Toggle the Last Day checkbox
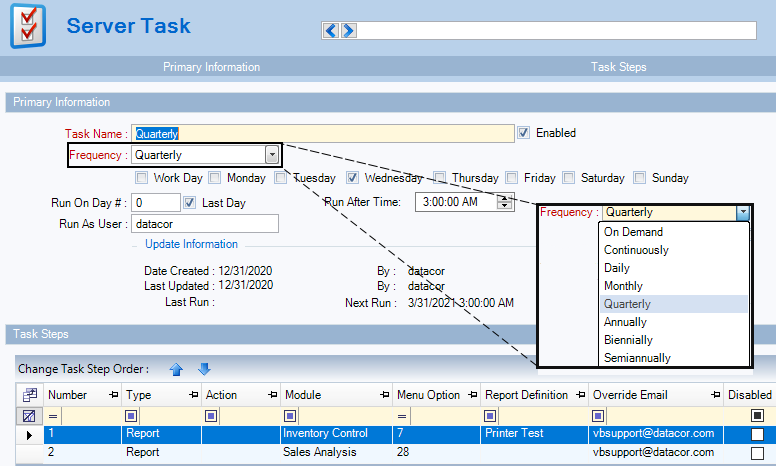 [x=190, y=202]
